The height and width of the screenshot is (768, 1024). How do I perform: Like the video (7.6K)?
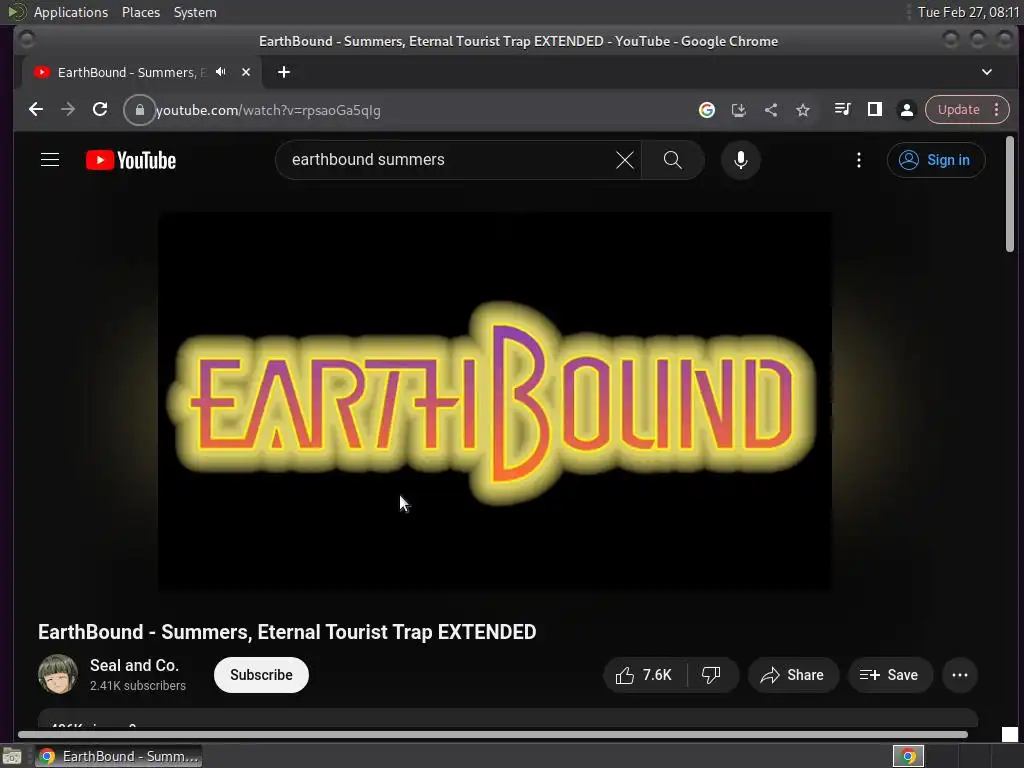point(645,675)
